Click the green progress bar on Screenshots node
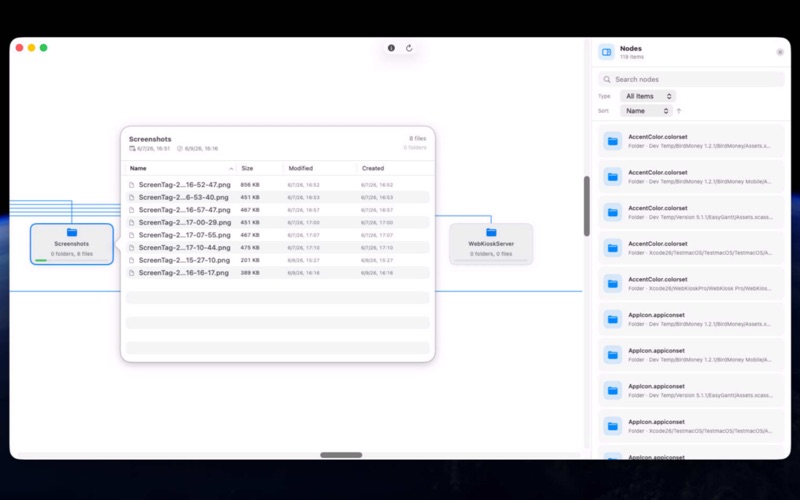The height and width of the screenshot is (500, 800). (x=41, y=260)
